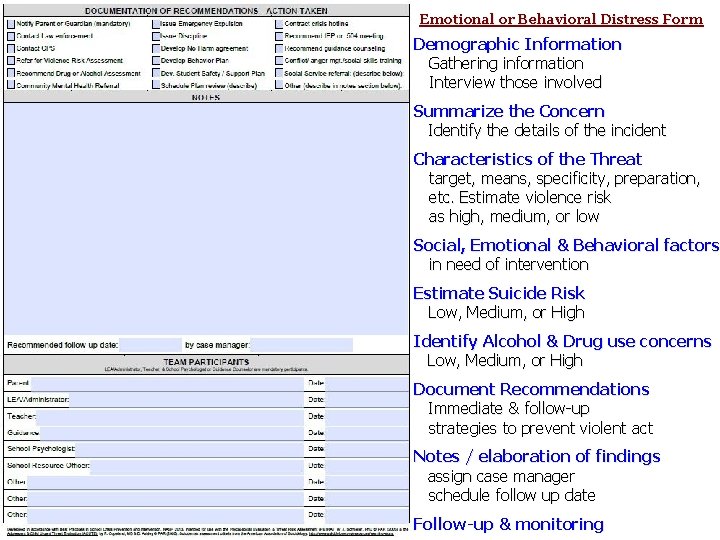Image resolution: width=720 pixels, height=540 pixels.
Task: Check Issue Emergency Expulsion
Action: 156,23
